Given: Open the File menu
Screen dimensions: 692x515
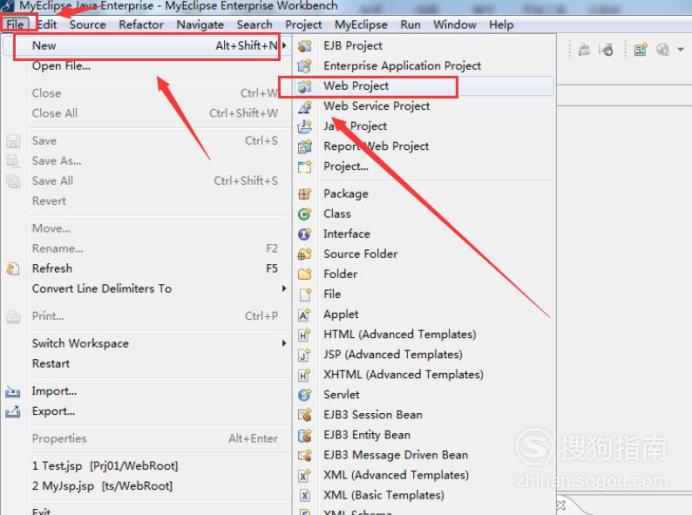Looking at the screenshot, I should pos(15,24).
